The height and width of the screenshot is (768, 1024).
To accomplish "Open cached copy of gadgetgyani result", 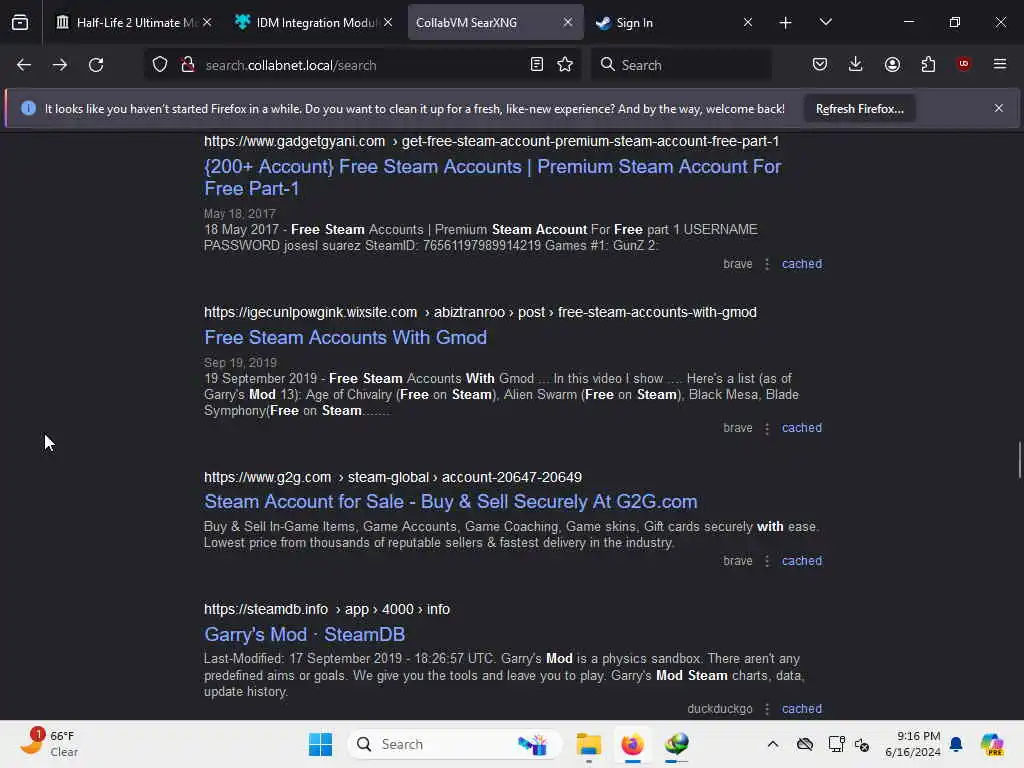I will (802, 264).
